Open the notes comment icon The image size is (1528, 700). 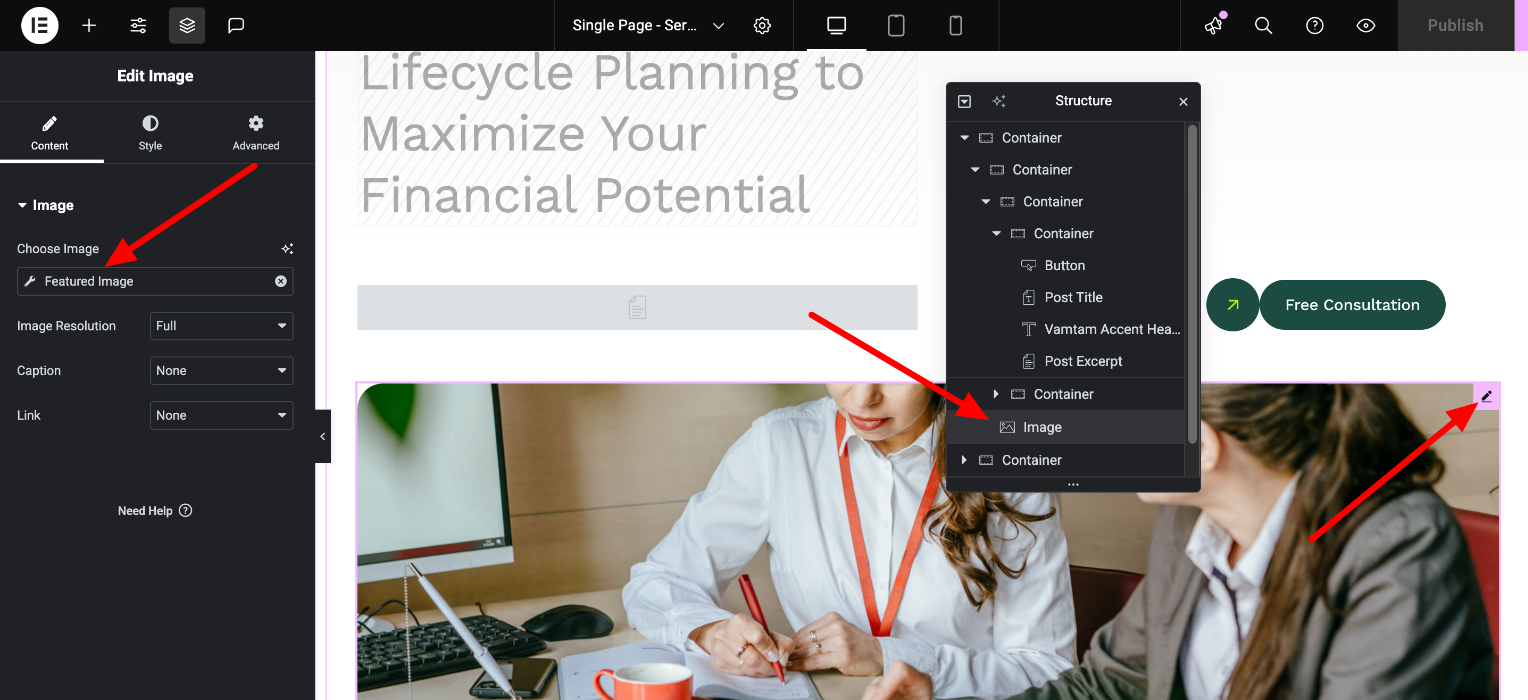236,25
